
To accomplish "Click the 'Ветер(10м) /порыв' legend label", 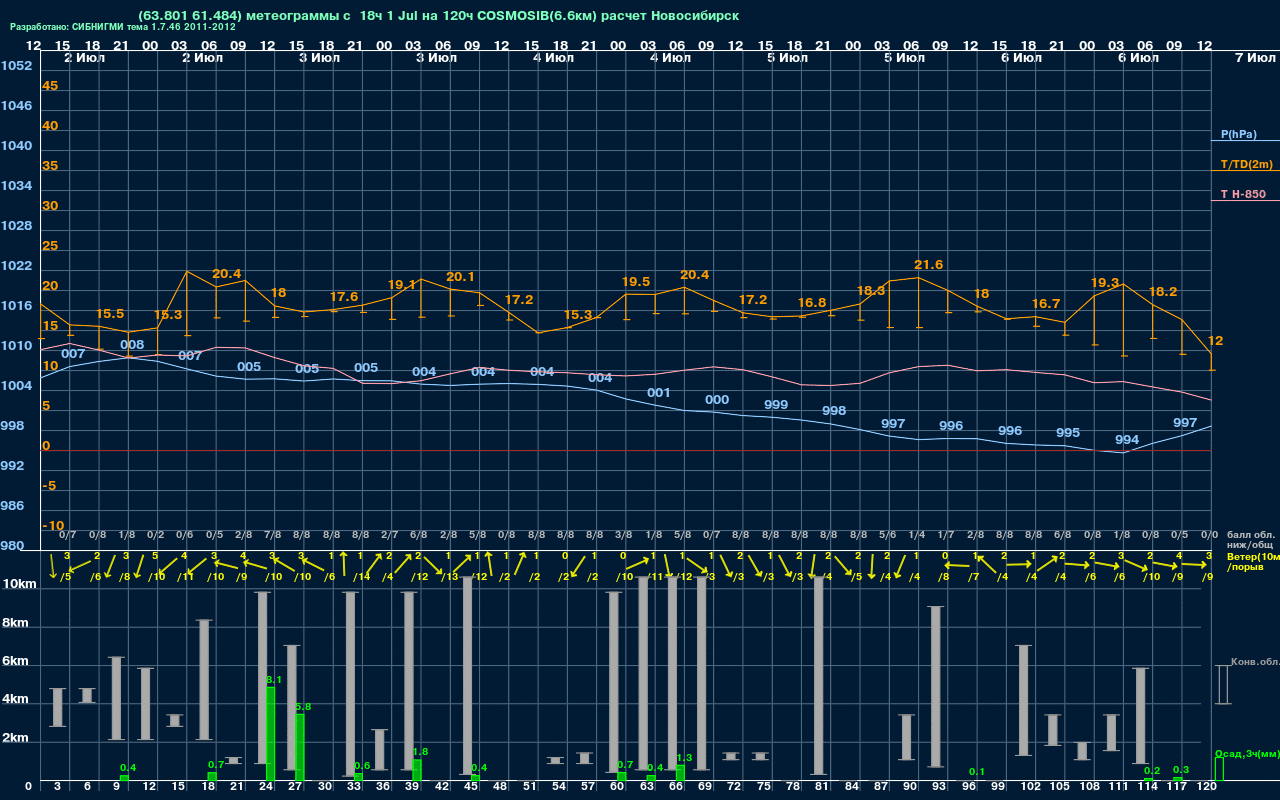I will point(1253,561).
